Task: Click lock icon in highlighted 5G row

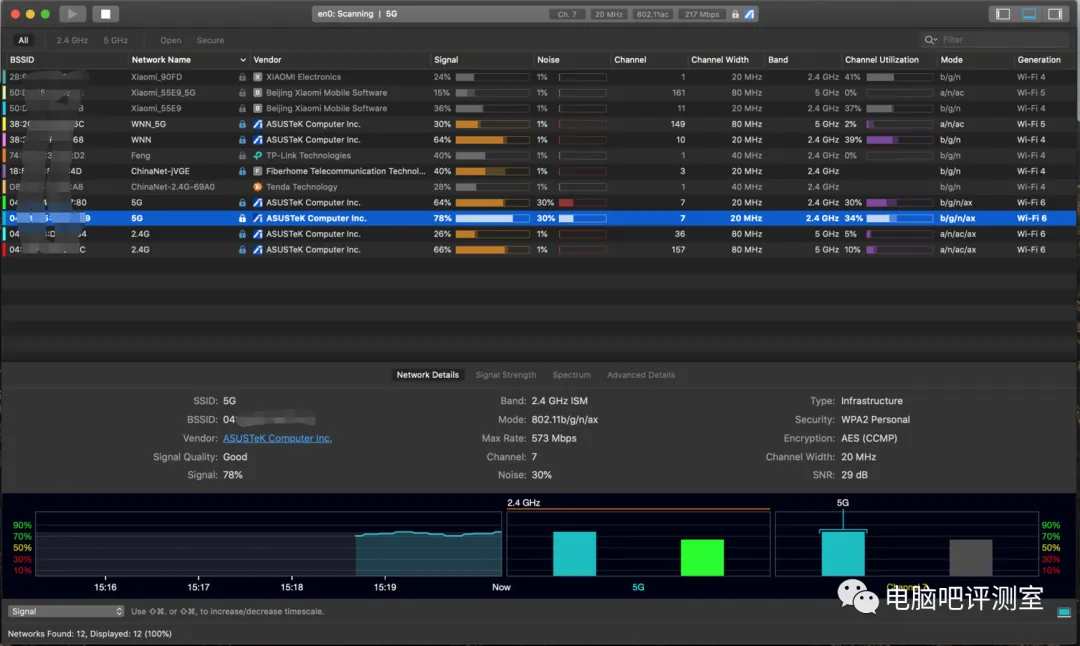Action: (242, 218)
